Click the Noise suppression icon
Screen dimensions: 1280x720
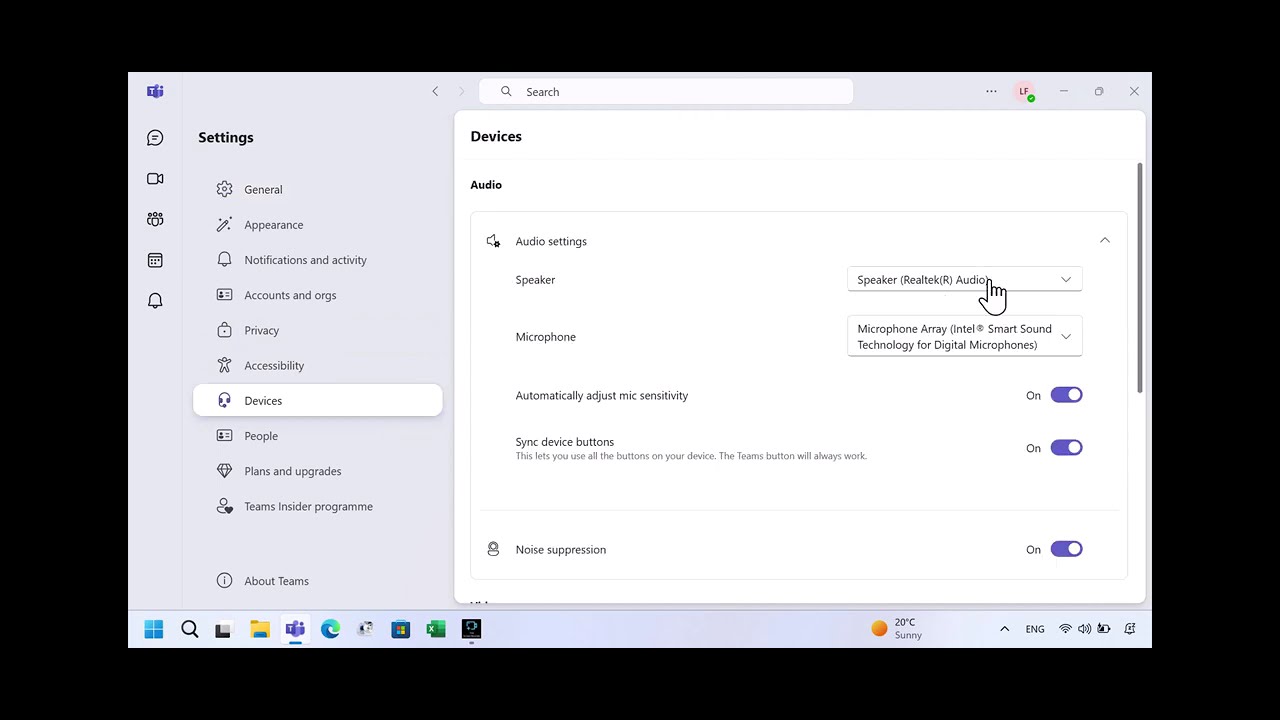pyautogui.click(x=493, y=549)
